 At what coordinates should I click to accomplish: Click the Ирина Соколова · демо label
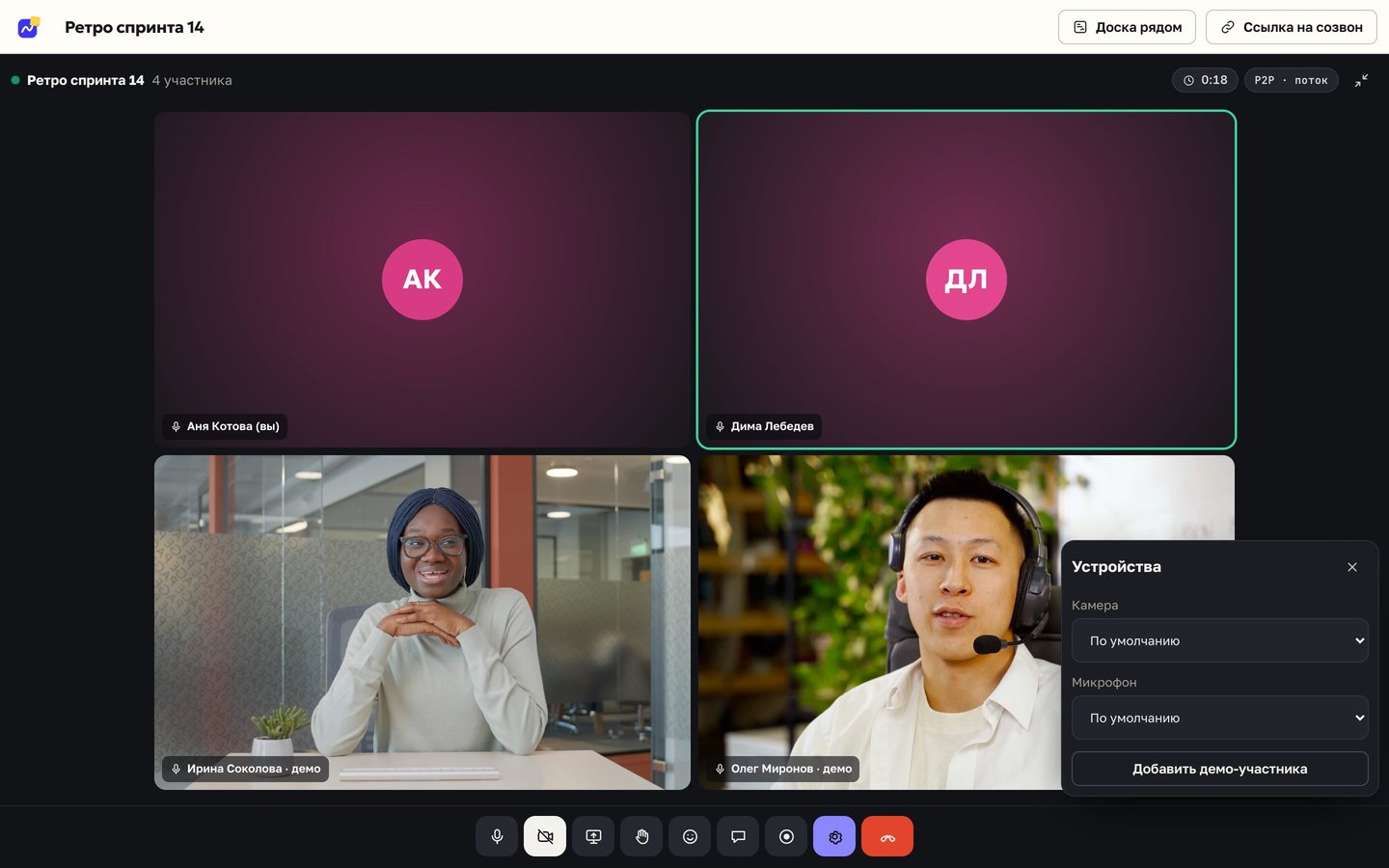[245, 769]
